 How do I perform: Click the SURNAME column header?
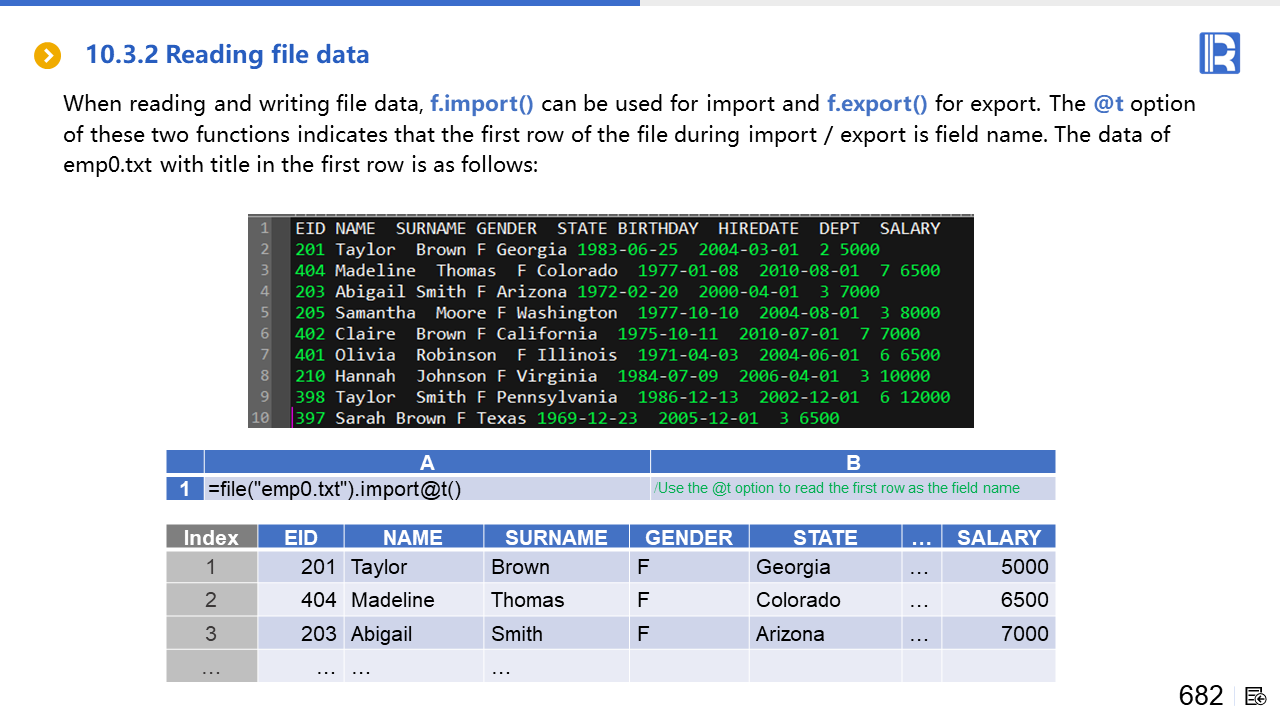pyautogui.click(x=556, y=537)
